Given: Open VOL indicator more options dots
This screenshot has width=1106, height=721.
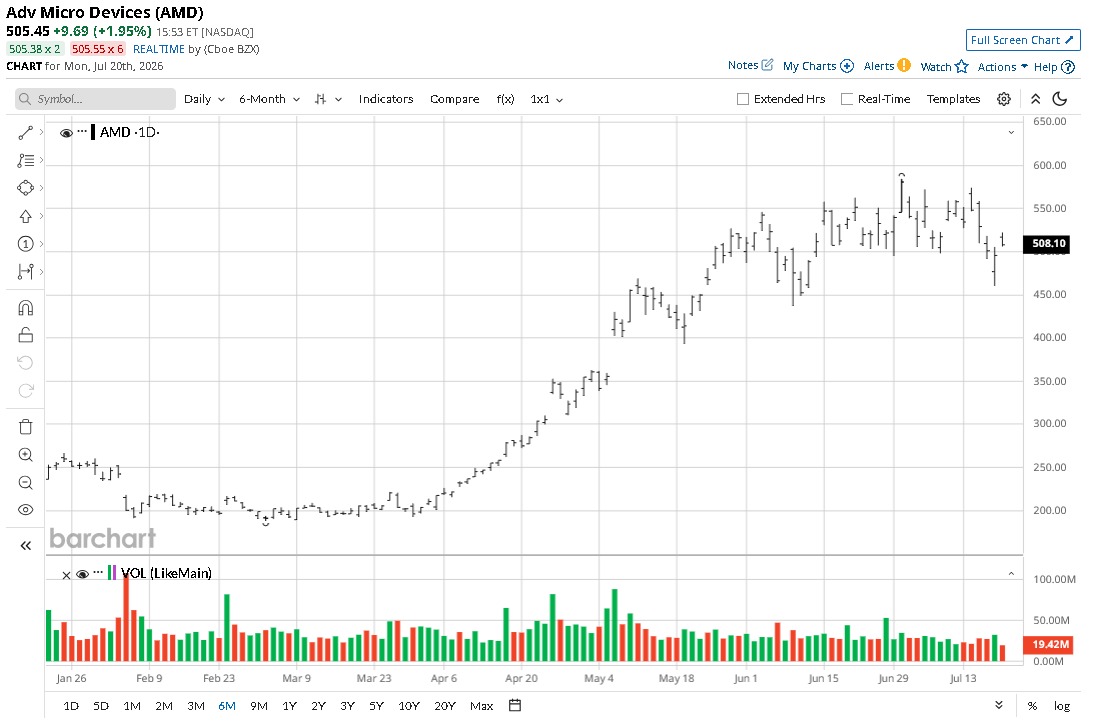Looking at the screenshot, I should coord(98,572).
